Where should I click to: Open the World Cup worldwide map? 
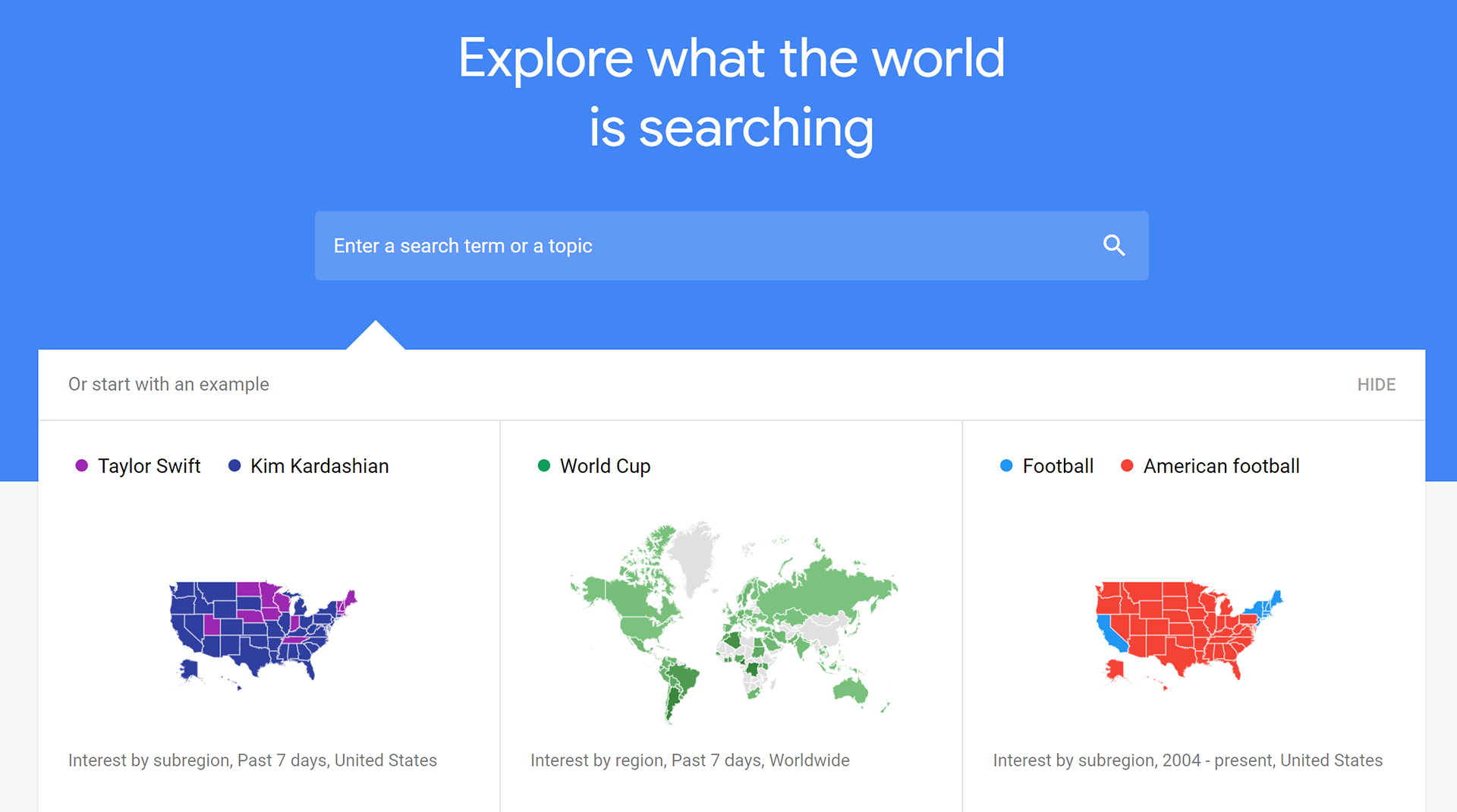click(734, 622)
